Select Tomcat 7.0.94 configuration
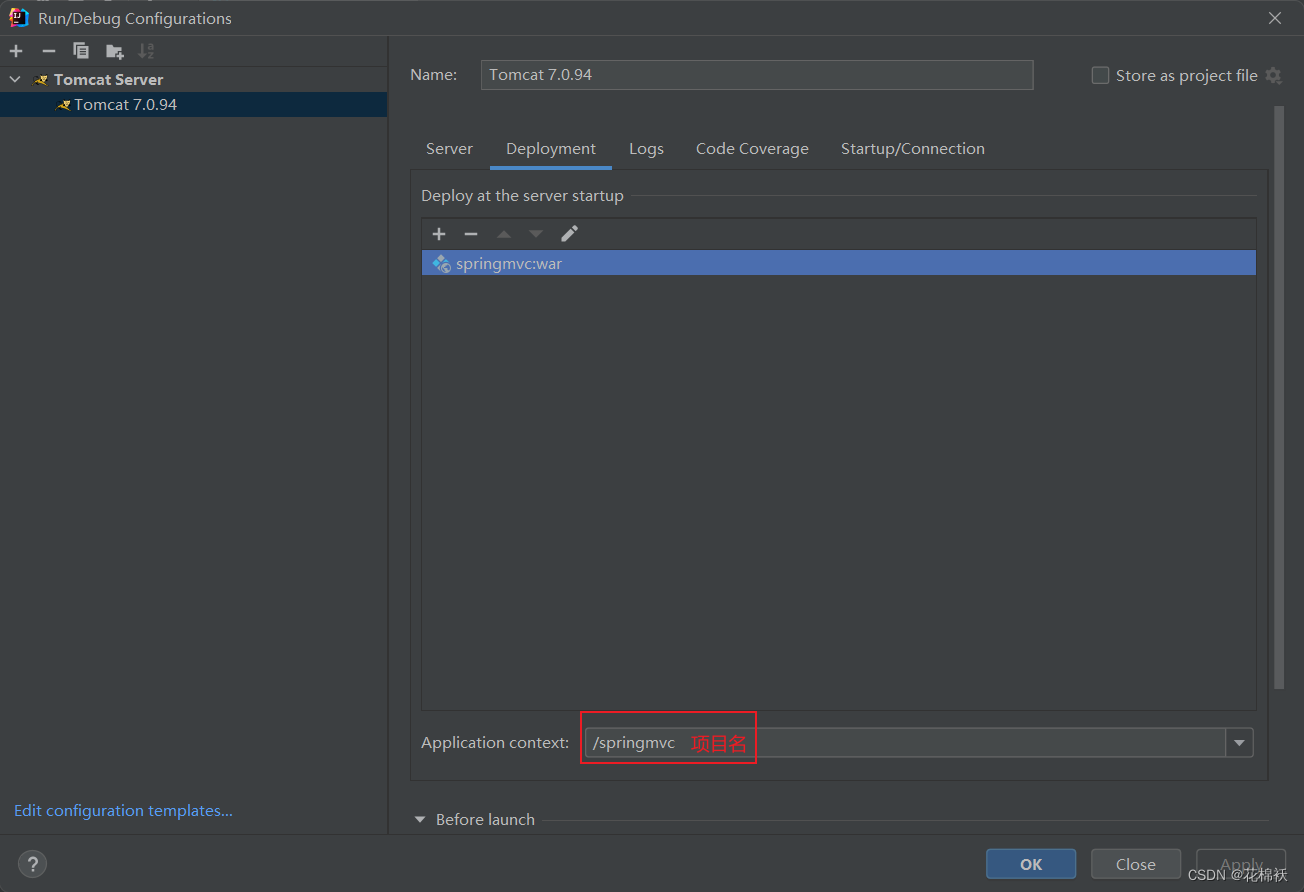The height and width of the screenshot is (892, 1304). [193, 104]
